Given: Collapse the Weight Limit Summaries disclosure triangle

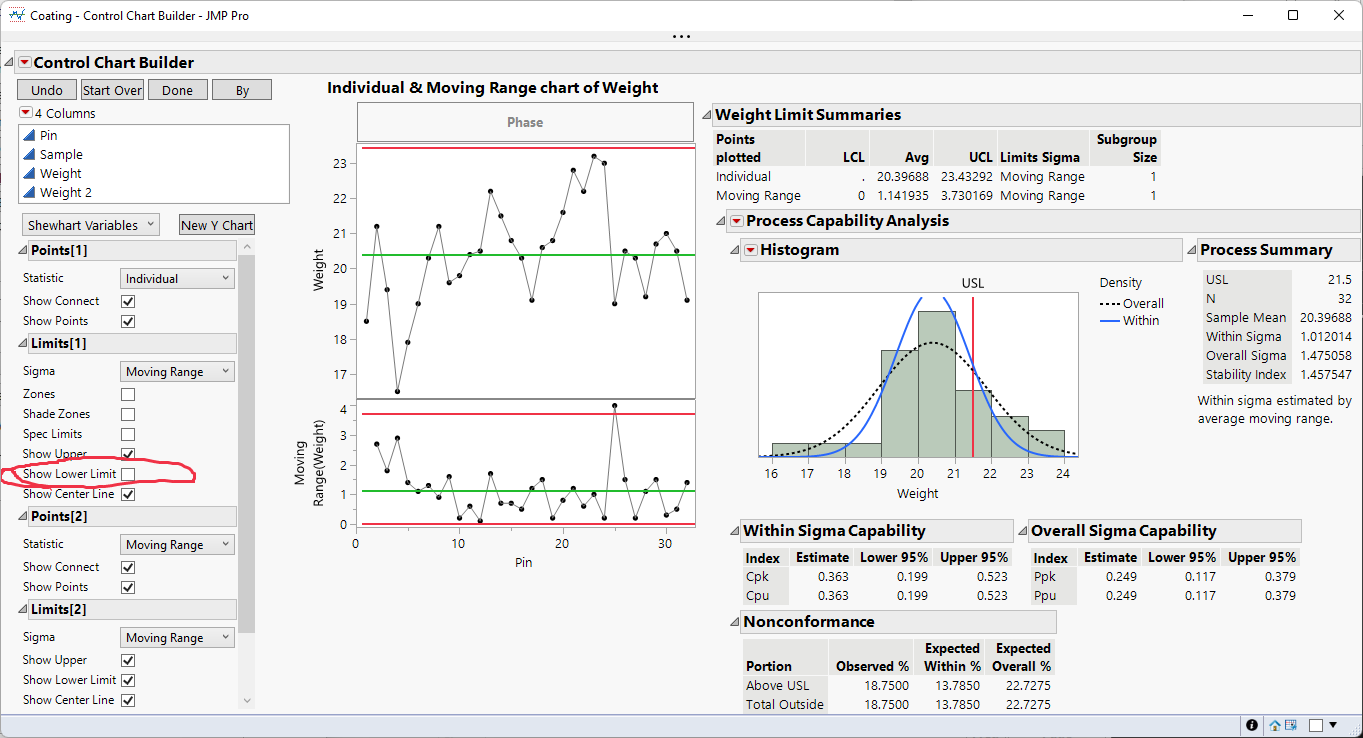Looking at the screenshot, I should click(x=706, y=115).
